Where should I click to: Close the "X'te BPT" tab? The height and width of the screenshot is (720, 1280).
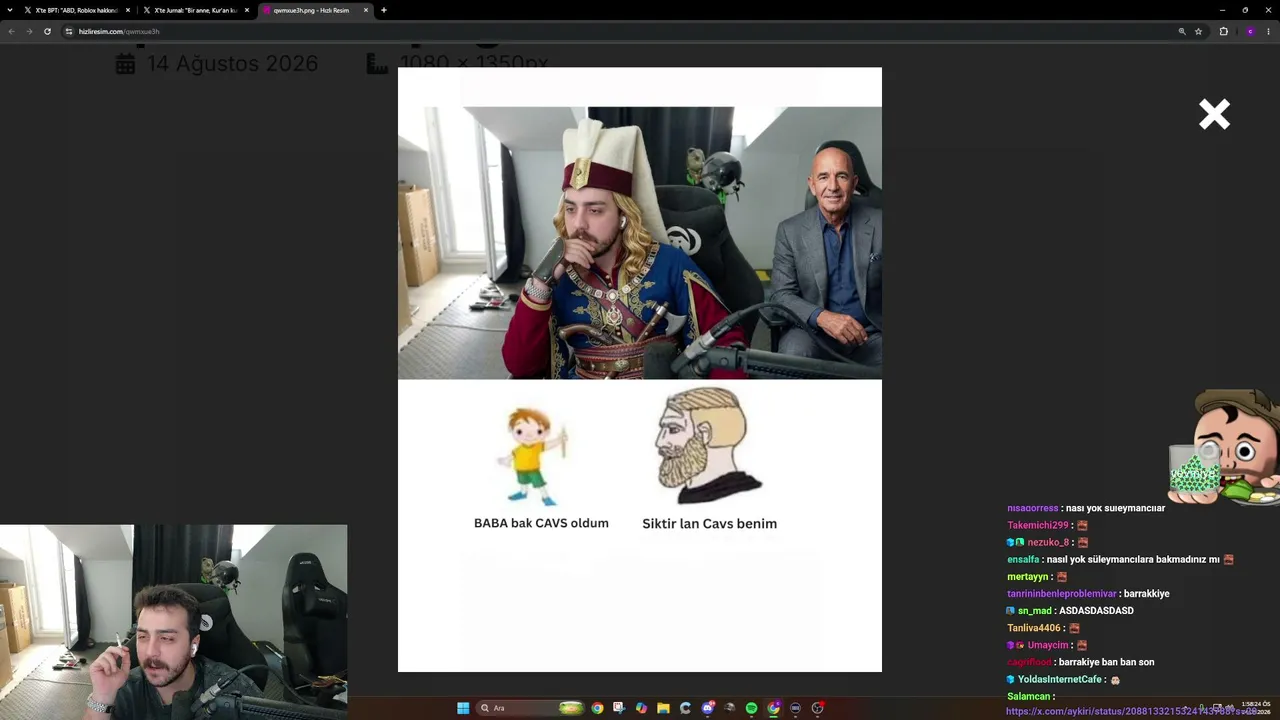128,10
